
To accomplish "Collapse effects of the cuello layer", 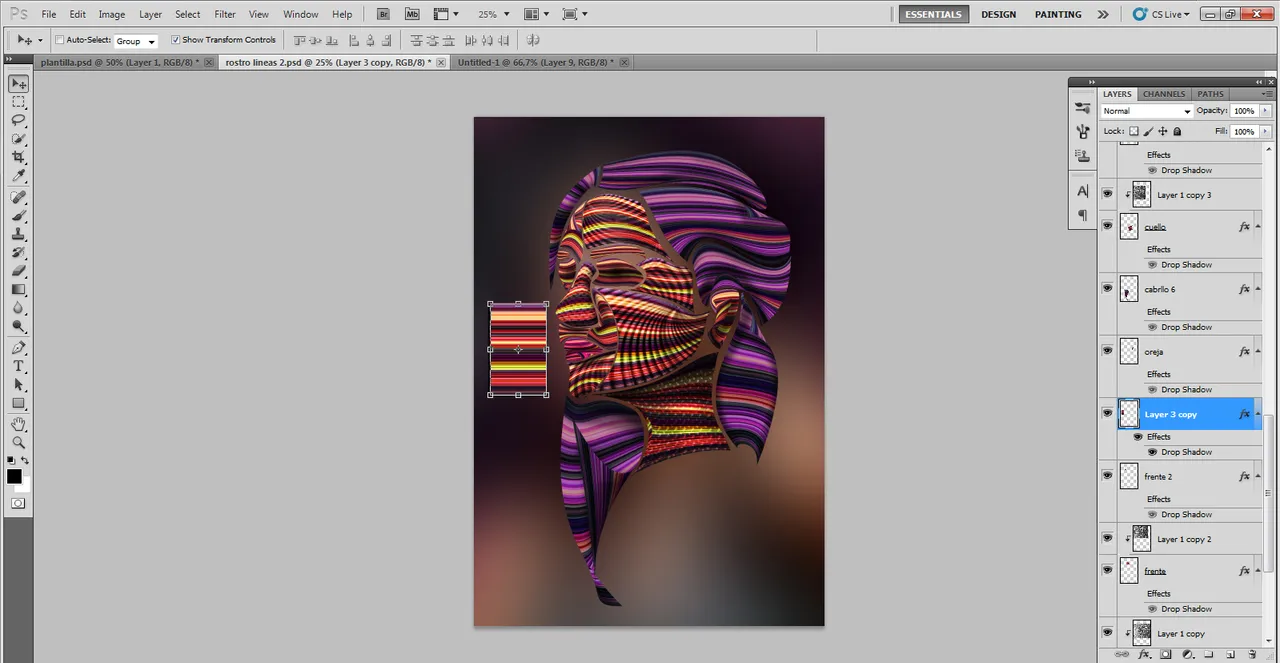I will (1257, 227).
